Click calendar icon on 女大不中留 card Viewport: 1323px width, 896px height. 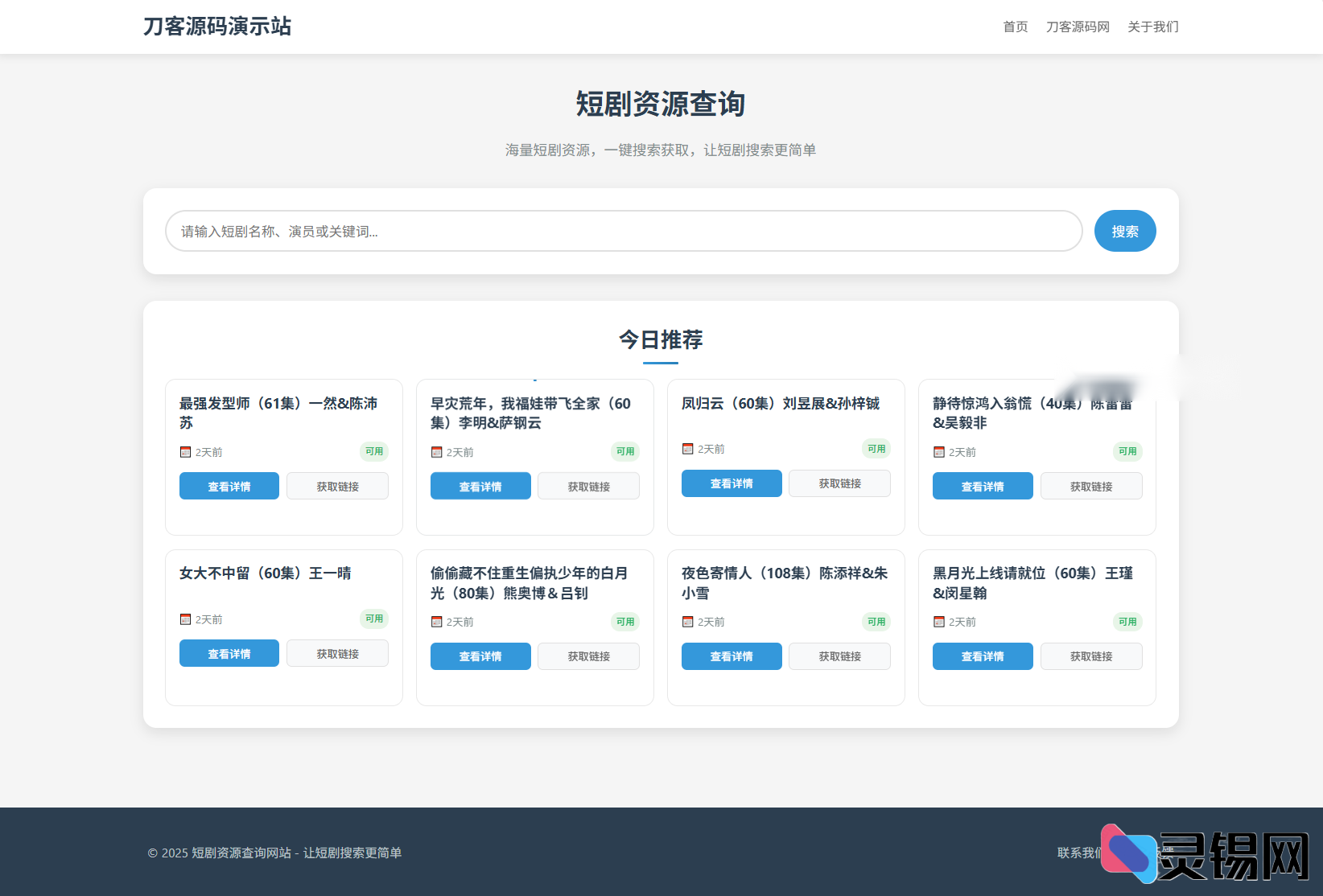point(186,619)
